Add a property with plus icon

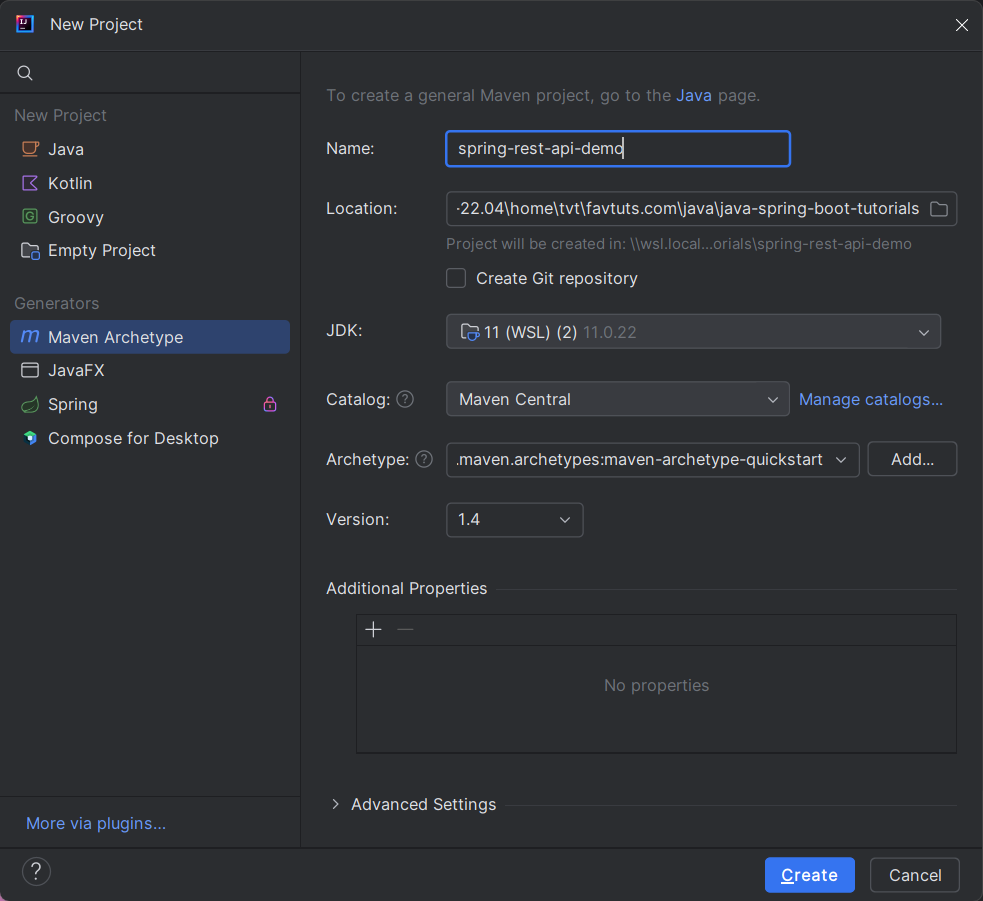[373, 630]
